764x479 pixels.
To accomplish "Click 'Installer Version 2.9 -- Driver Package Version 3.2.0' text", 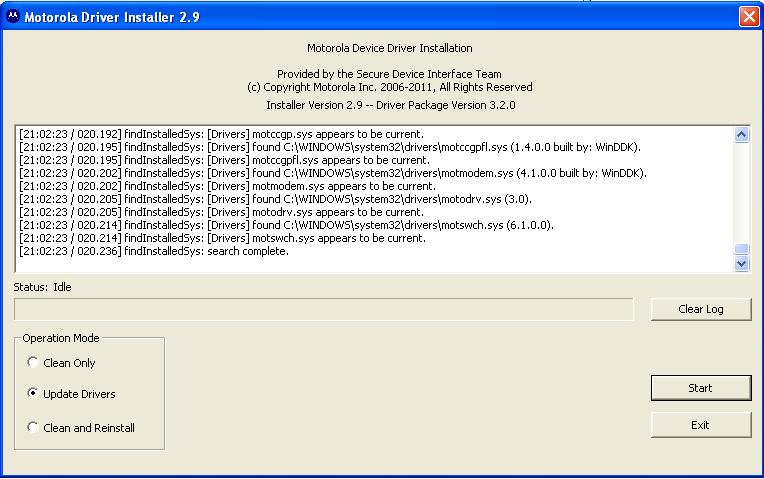I will point(391,105).
